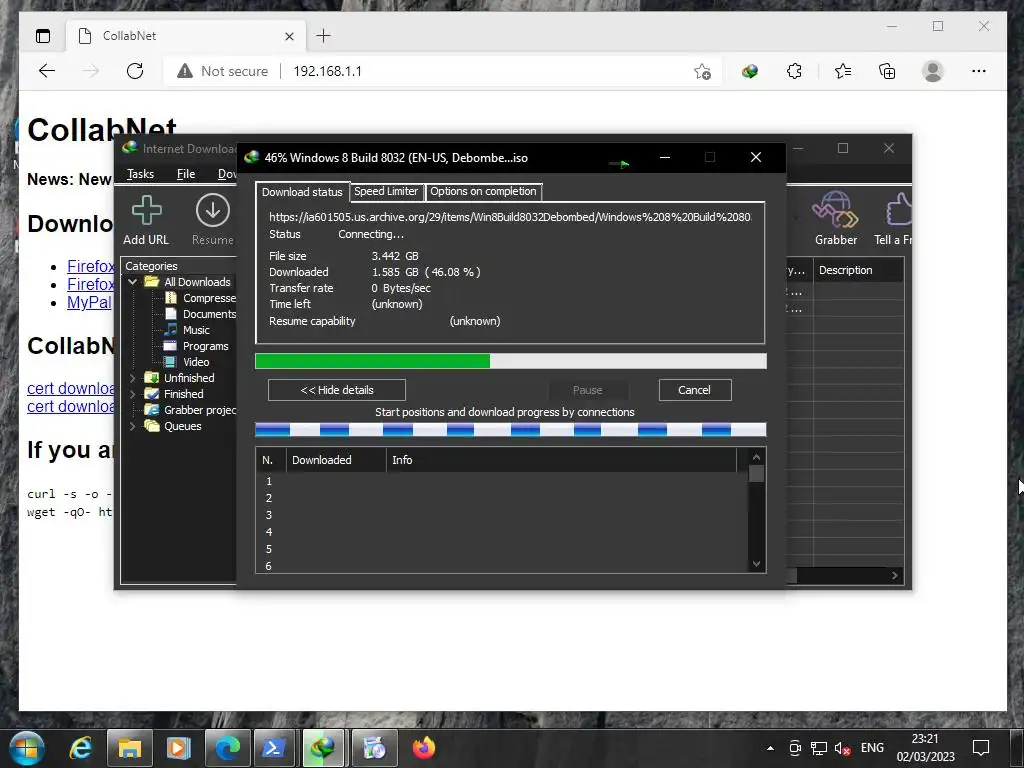
Task: Open Edge Settings and more menu
Action: click(x=978, y=71)
